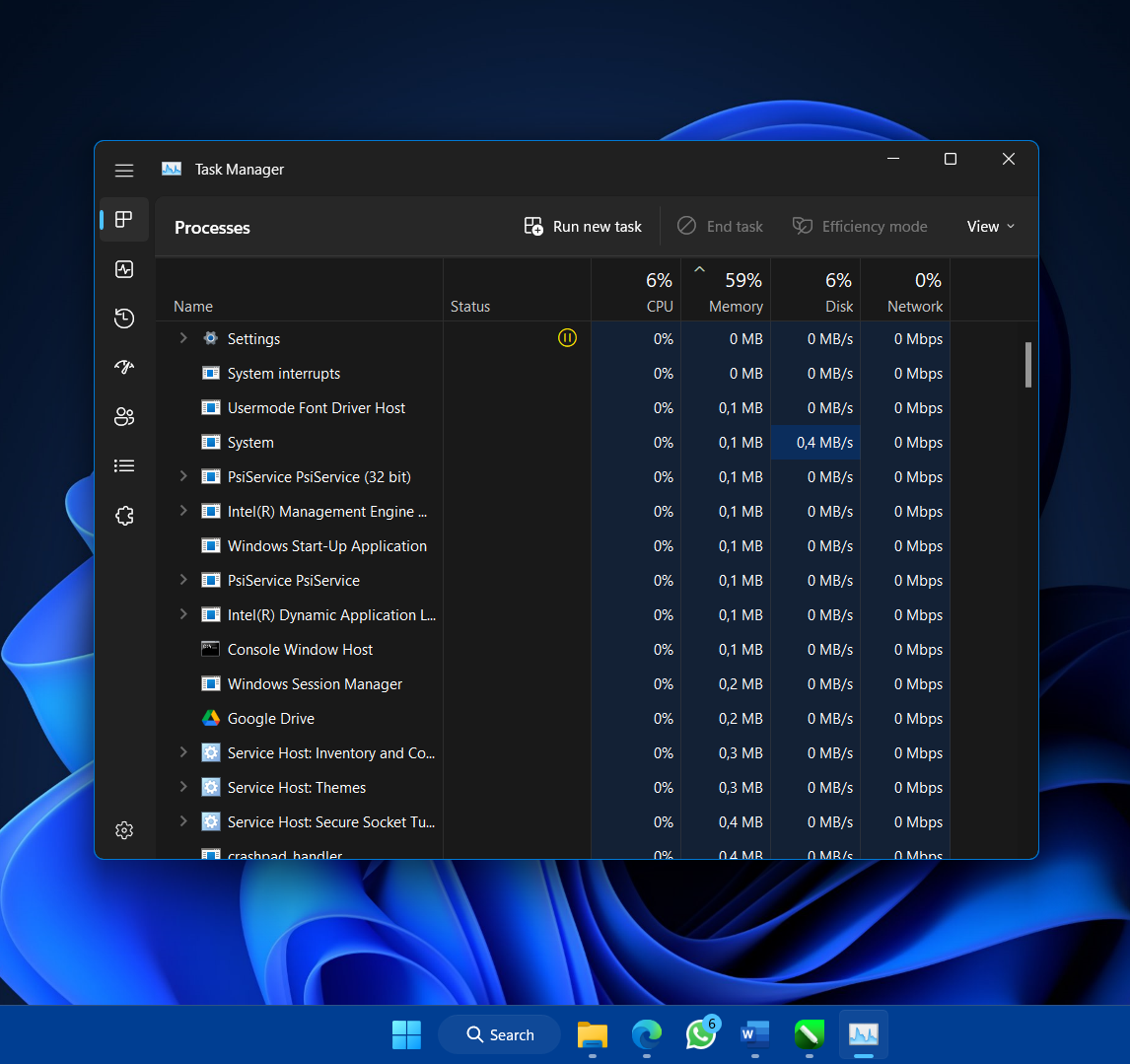The width and height of the screenshot is (1130, 1064).
Task: Click the Task Manager taskbar icon
Action: click(x=864, y=1035)
